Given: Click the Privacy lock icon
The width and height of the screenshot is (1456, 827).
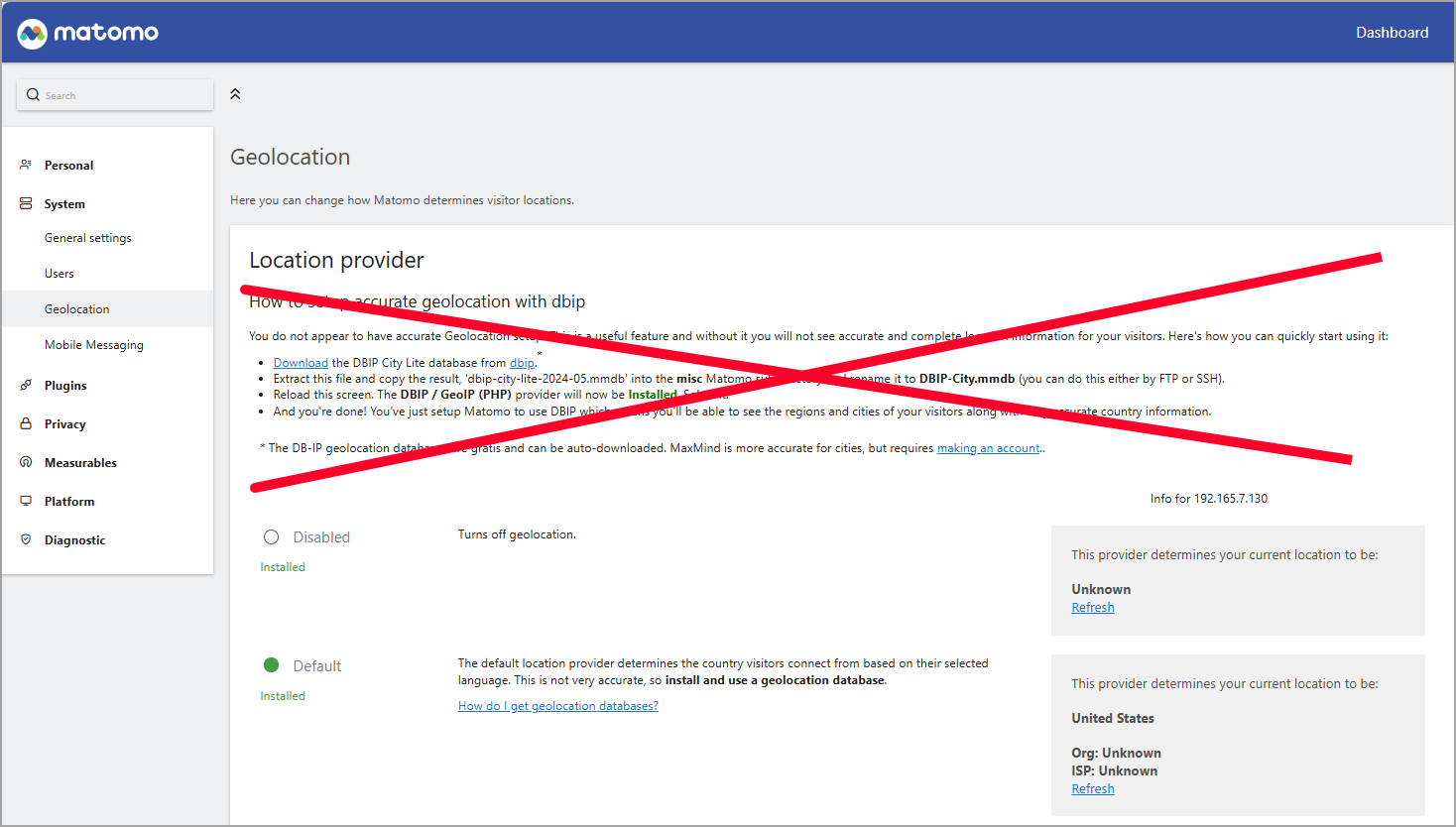Looking at the screenshot, I should 26,423.
